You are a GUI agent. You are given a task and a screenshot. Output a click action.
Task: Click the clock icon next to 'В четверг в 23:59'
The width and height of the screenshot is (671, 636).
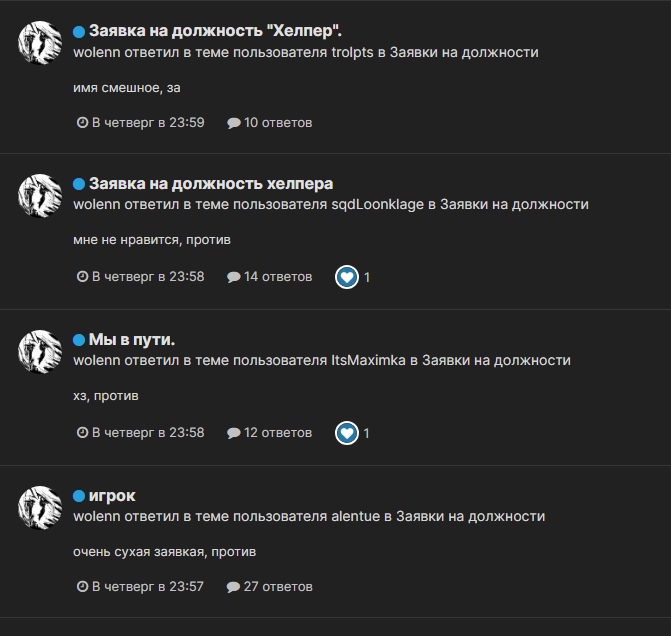(x=82, y=123)
